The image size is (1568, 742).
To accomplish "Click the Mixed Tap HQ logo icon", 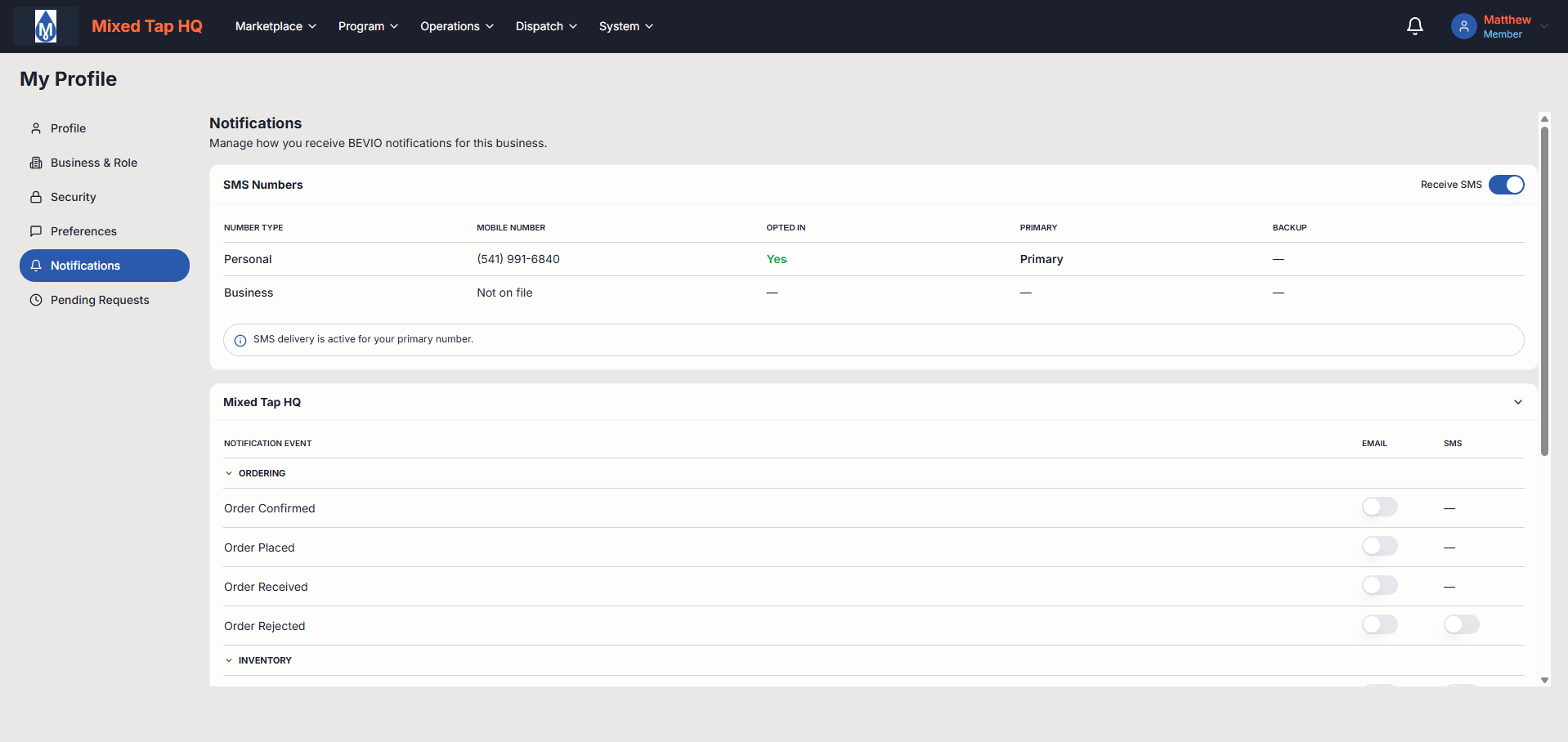I will pyautogui.click(x=46, y=26).
